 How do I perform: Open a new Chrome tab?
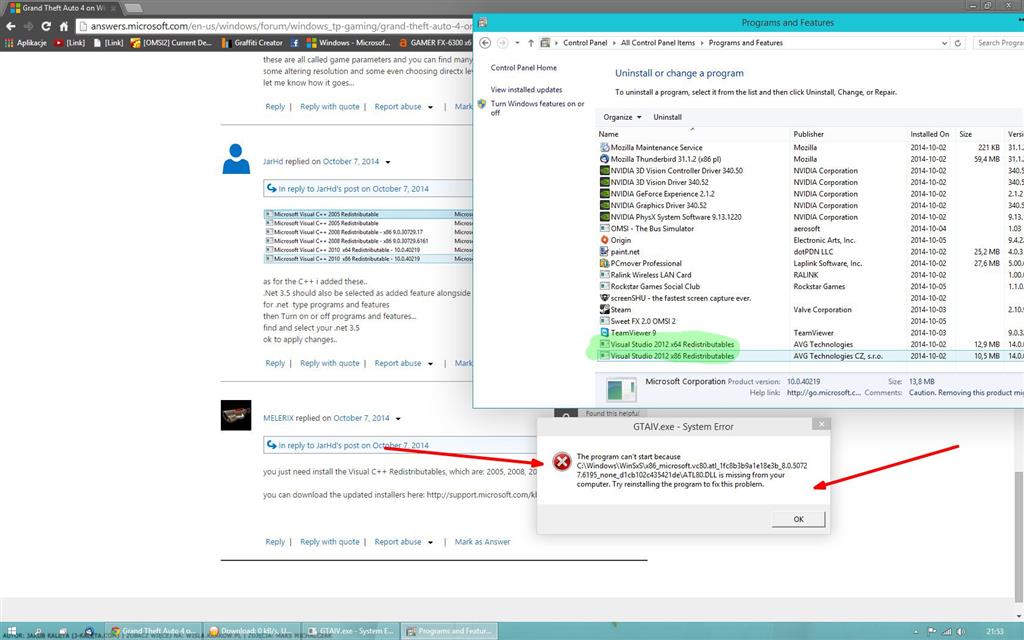pyautogui.click(x=133, y=8)
